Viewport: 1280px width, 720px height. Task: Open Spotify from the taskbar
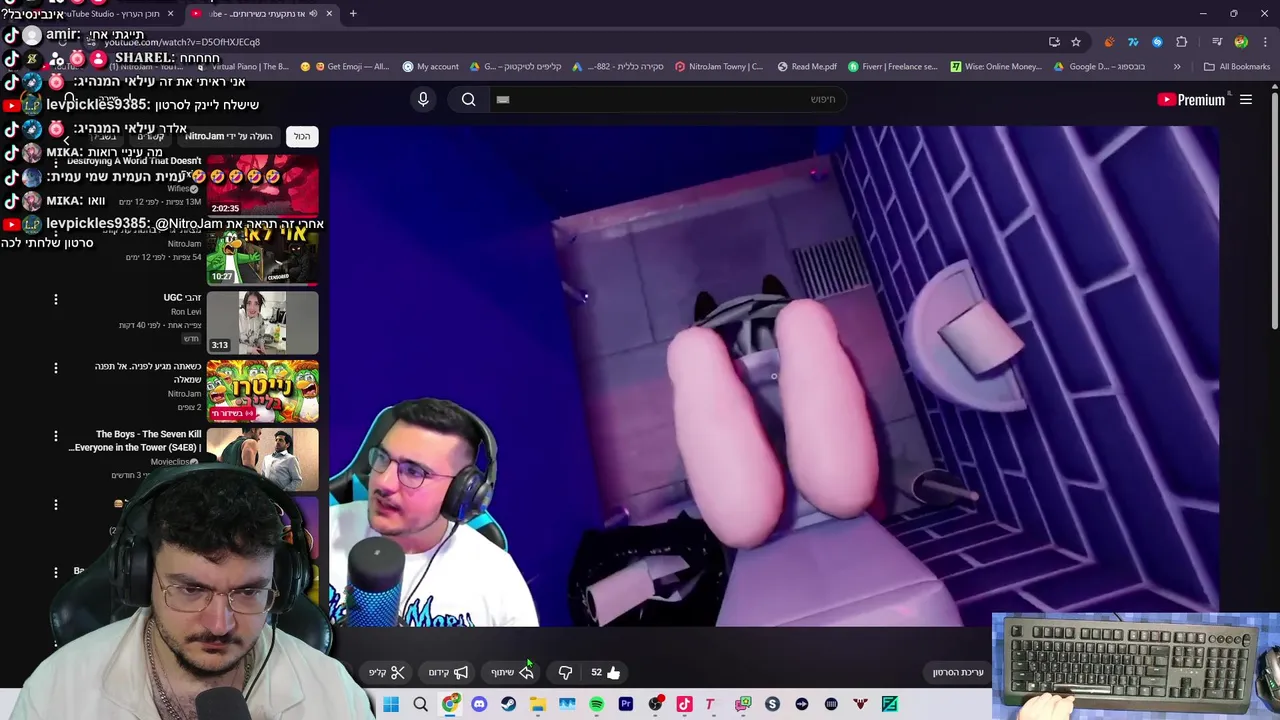click(x=597, y=704)
